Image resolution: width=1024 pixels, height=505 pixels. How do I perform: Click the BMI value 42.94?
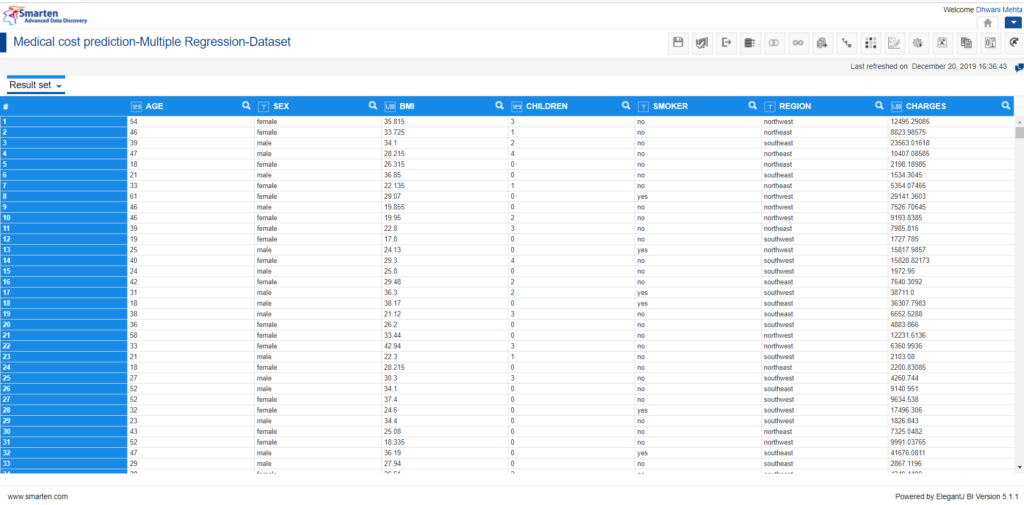(392, 346)
